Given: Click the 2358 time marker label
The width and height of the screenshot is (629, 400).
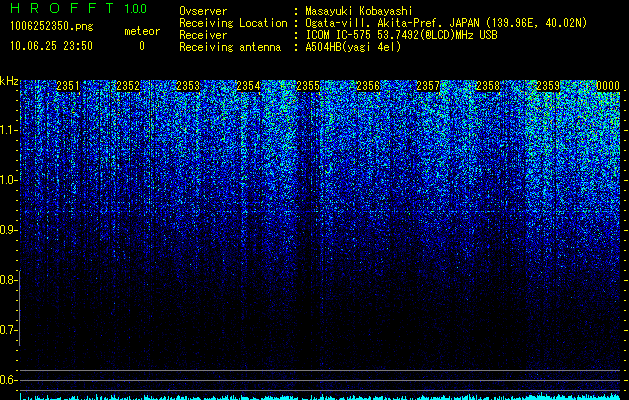Looking at the screenshot, I should pyautogui.click(x=488, y=86).
